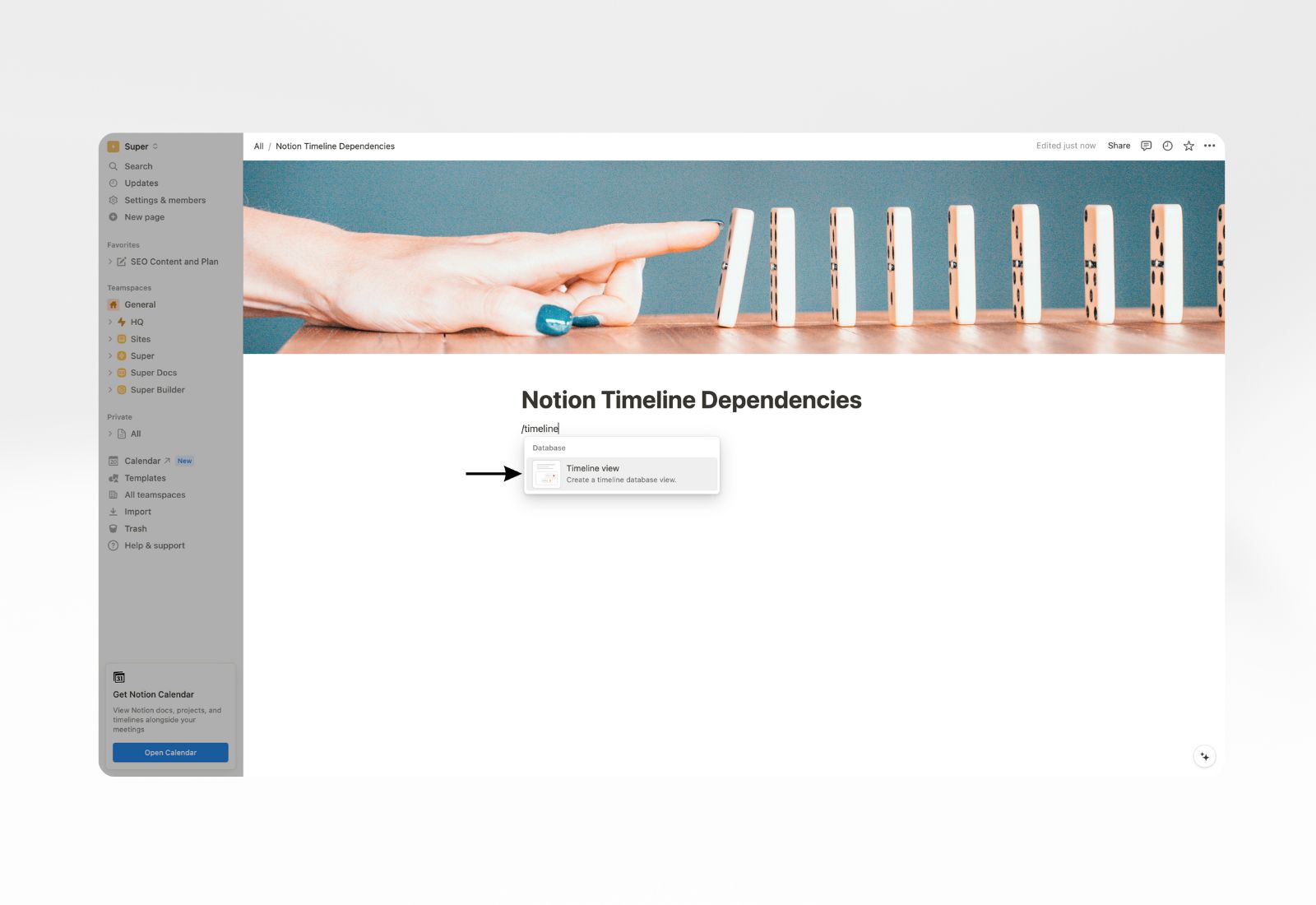
Task: Click the Private section header
Action: (x=119, y=417)
